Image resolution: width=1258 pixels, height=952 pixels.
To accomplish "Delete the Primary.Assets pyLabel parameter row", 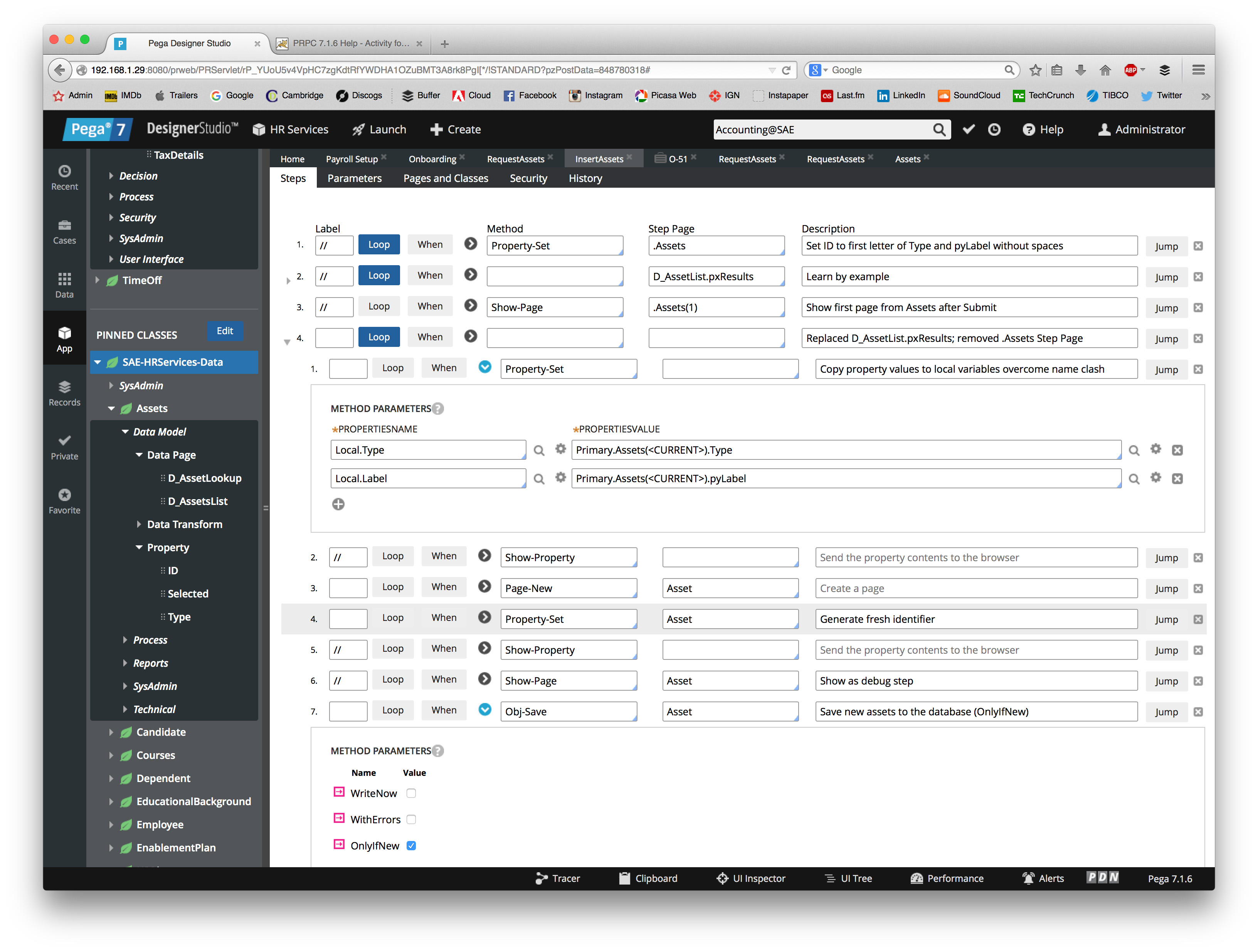I will pyautogui.click(x=1177, y=479).
